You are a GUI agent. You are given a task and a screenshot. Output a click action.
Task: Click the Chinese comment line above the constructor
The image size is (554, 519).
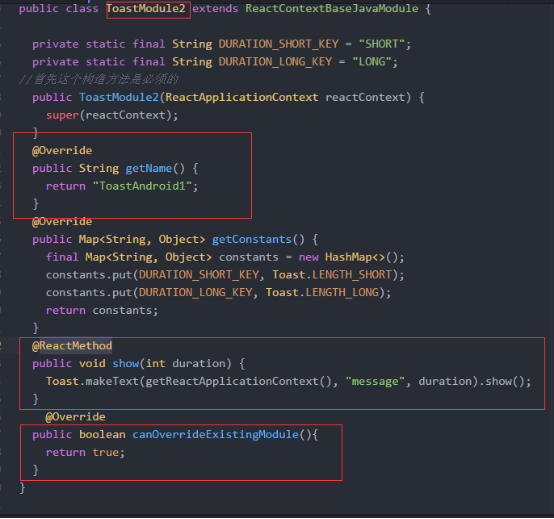click(x=99, y=79)
